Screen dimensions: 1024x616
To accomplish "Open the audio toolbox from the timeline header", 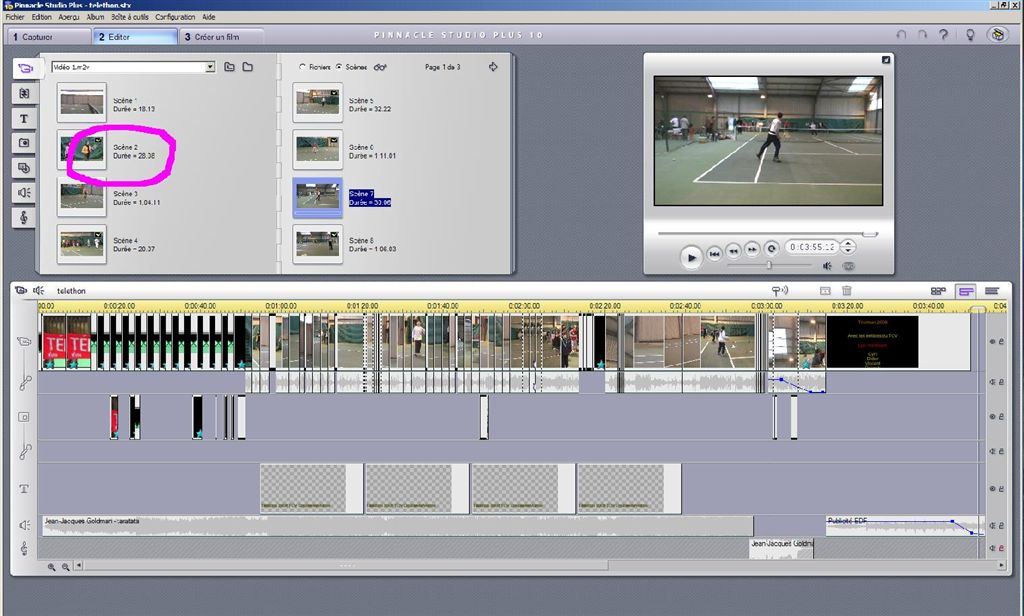I will pyautogui.click(x=39, y=291).
